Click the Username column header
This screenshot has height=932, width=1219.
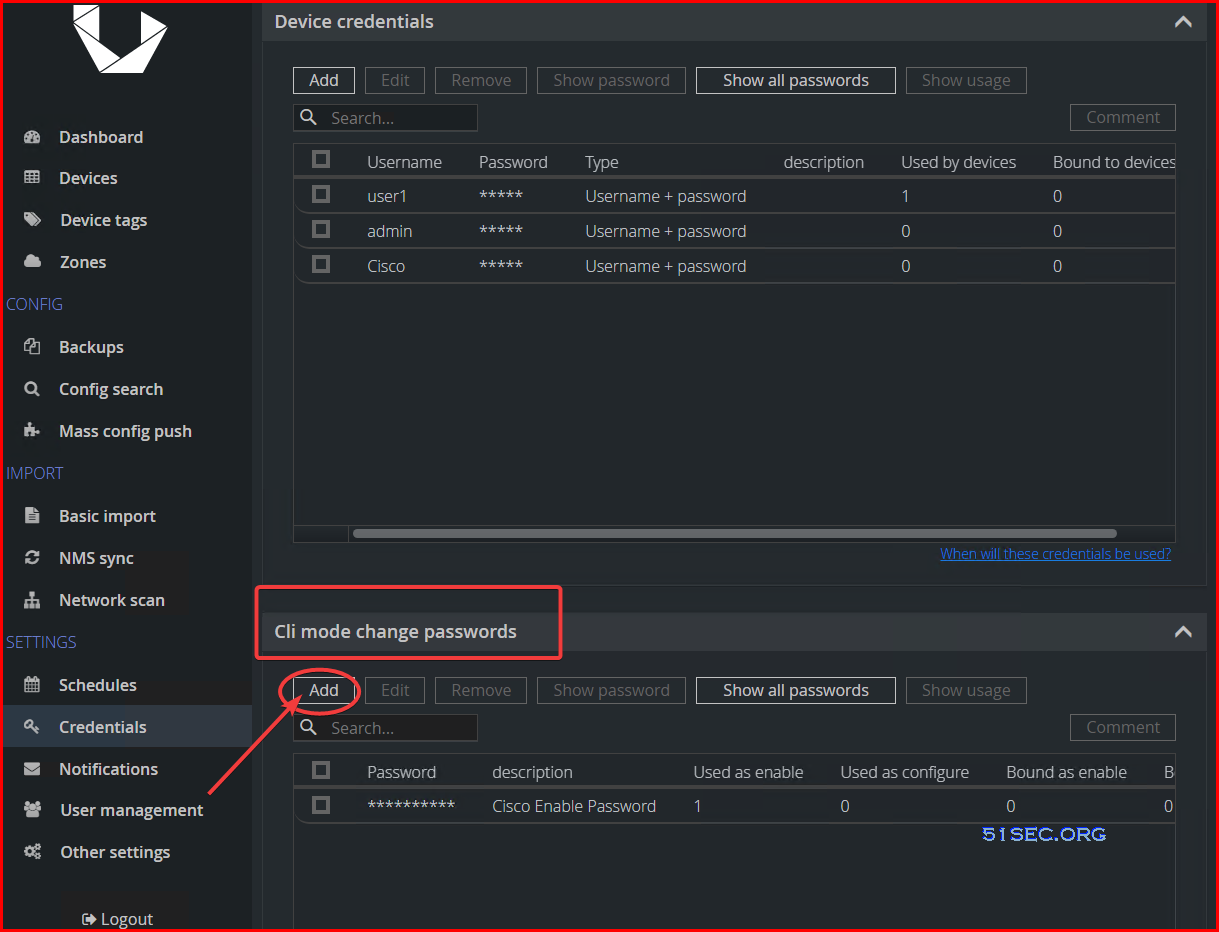click(404, 162)
